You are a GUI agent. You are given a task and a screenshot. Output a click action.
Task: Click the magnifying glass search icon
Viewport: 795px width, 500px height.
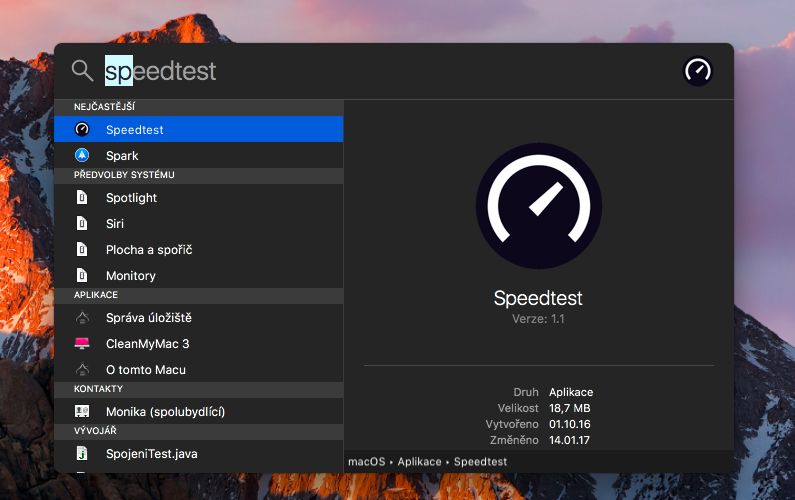pyautogui.click(x=82, y=71)
